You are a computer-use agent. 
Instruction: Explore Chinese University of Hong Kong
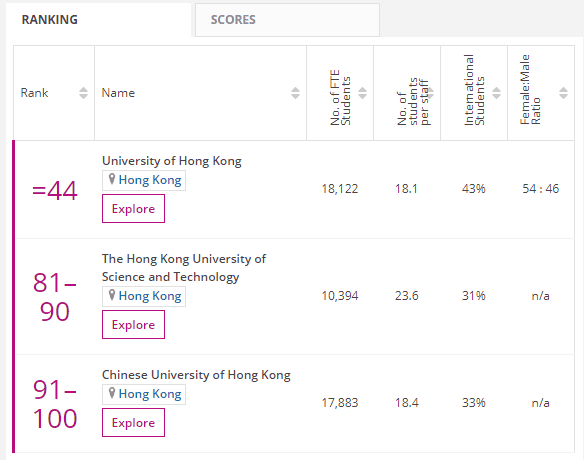(x=133, y=422)
